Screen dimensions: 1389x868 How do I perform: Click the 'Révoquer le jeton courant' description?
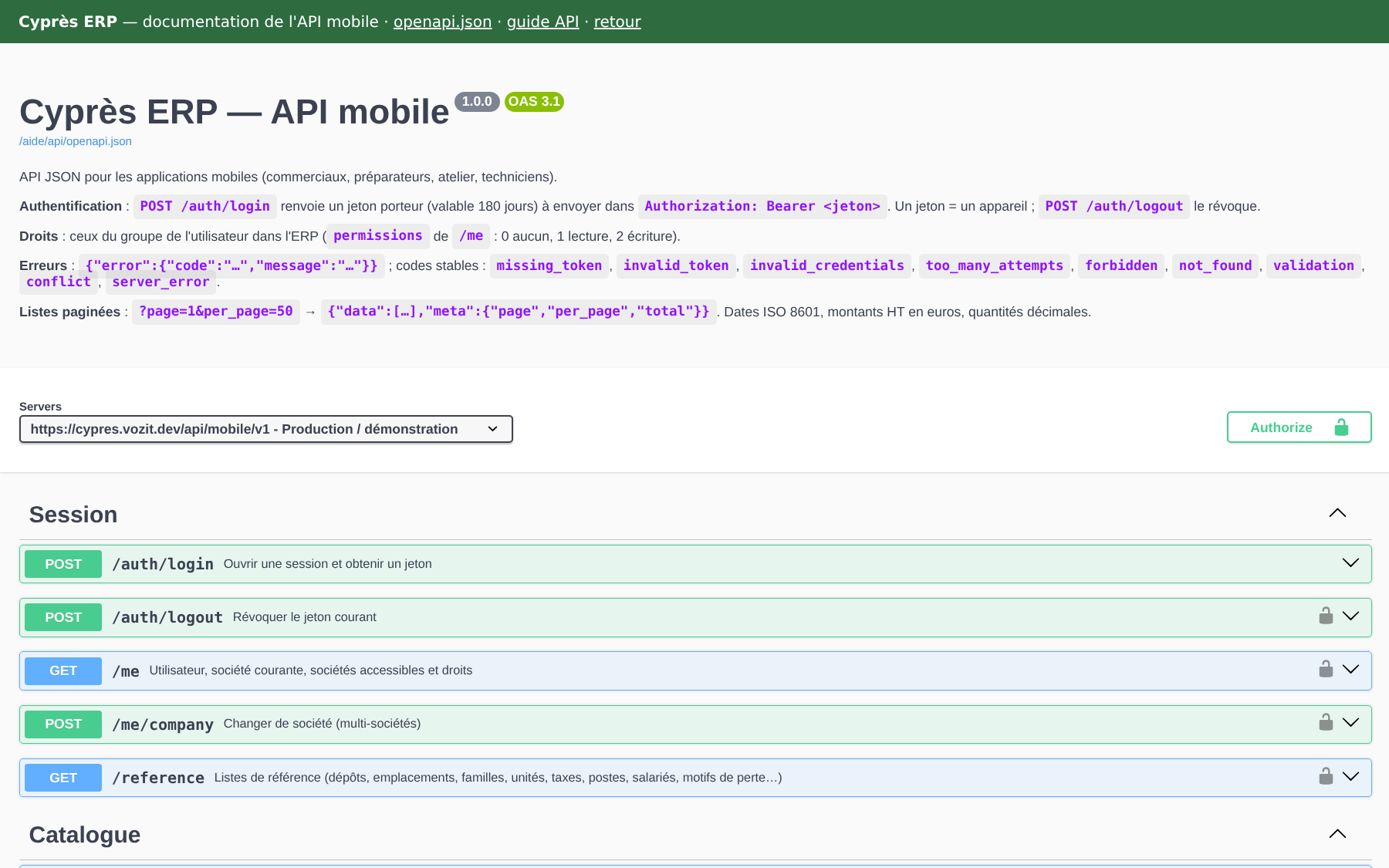305,617
